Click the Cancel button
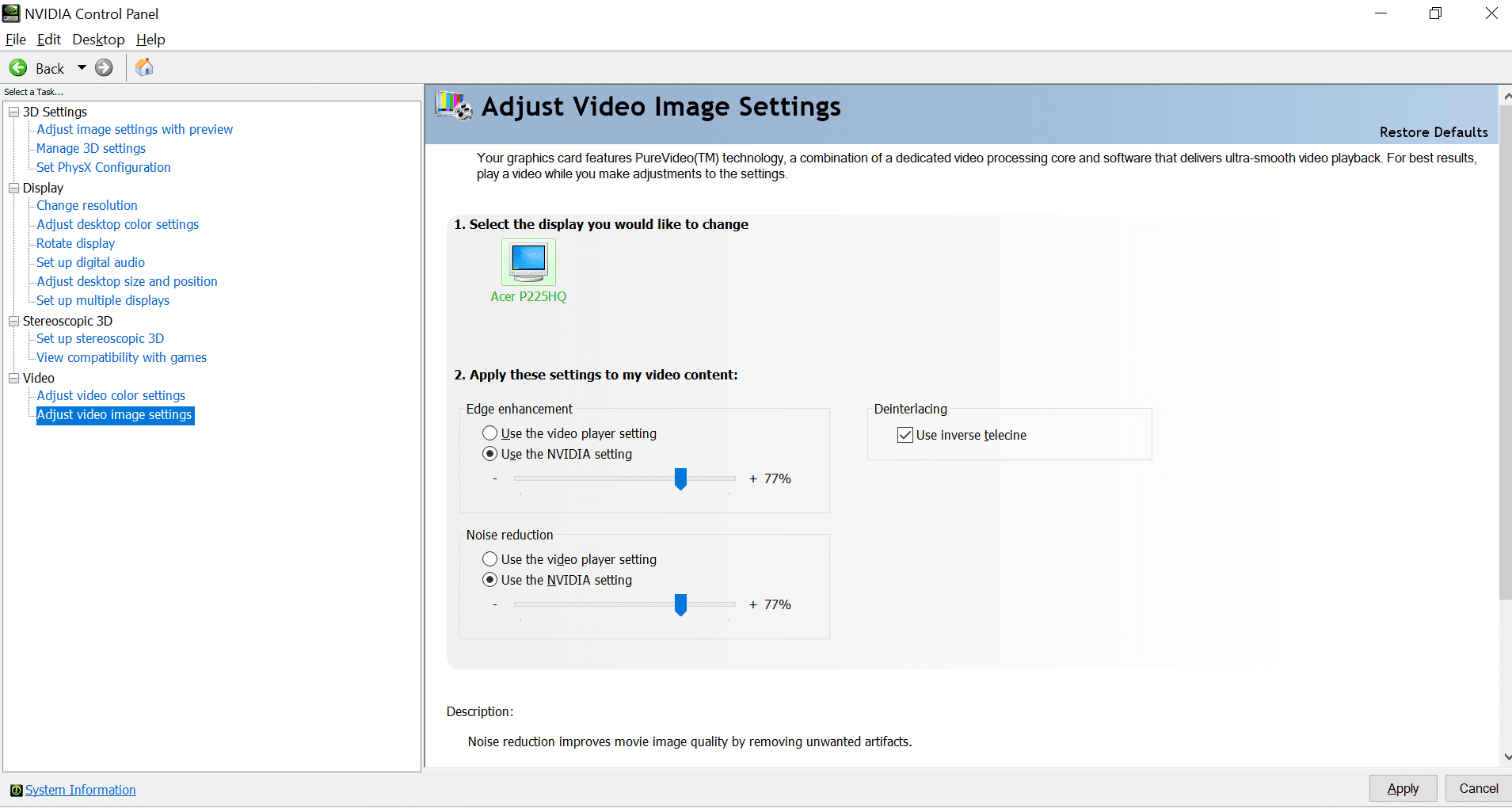 coord(1479,789)
